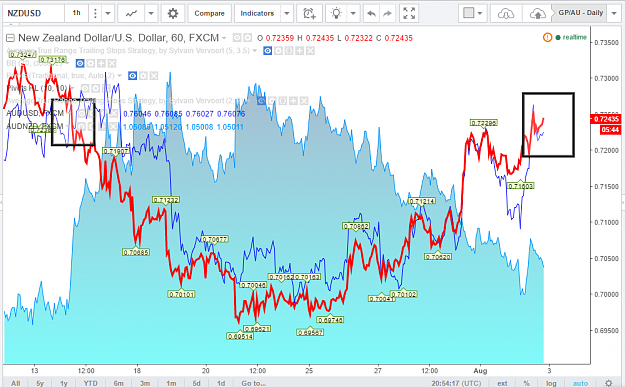Viewport: 625px width, 387px height.
Task: Open format settings for main NZDUSD series
Action: (248, 38)
